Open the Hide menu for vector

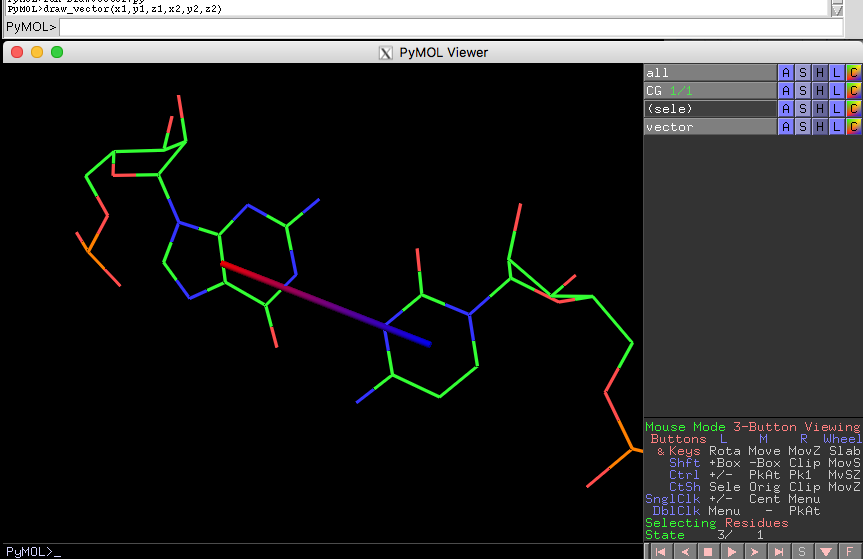pyautogui.click(x=819, y=127)
